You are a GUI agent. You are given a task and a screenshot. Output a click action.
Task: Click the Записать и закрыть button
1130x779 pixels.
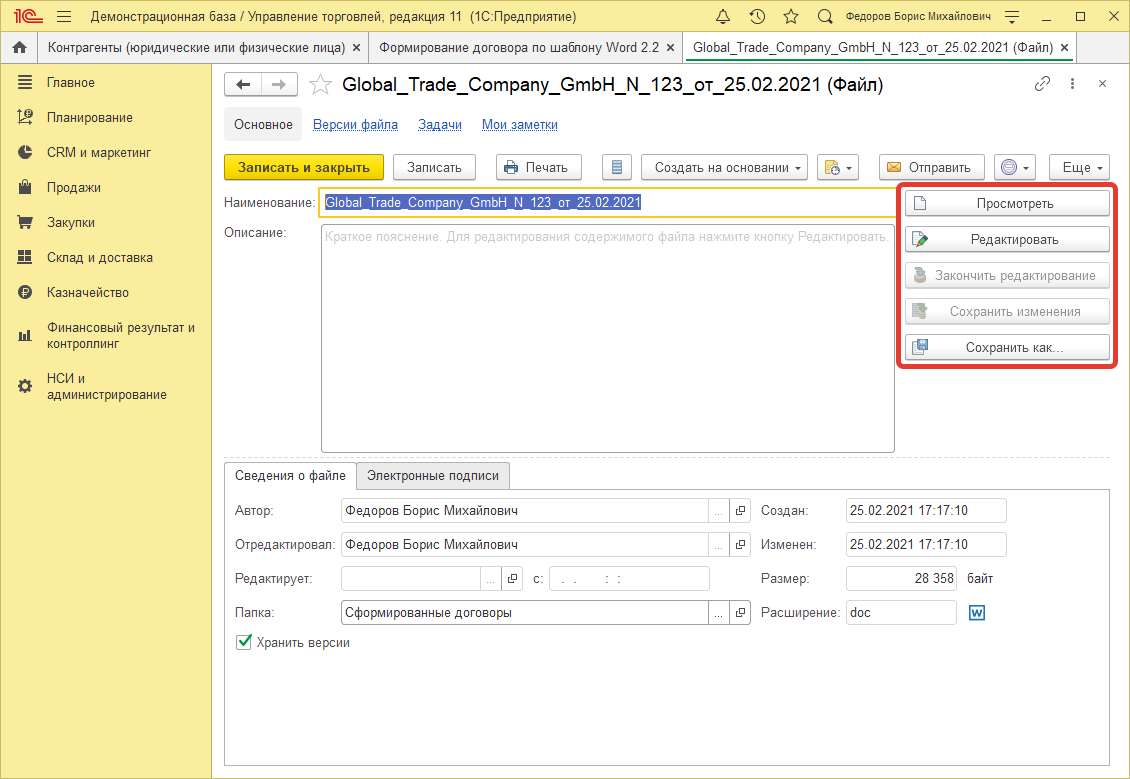(303, 168)
